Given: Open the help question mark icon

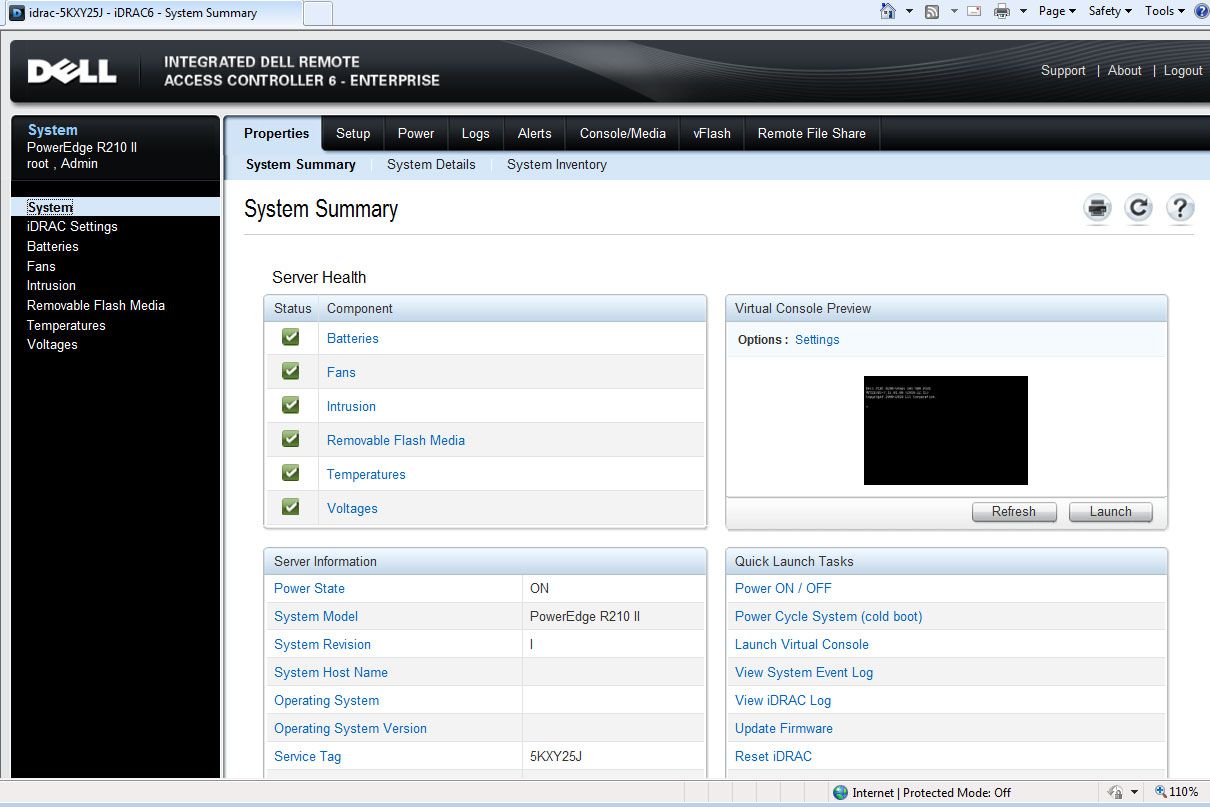Looking at the screenshot, I should pos(1180,208).
